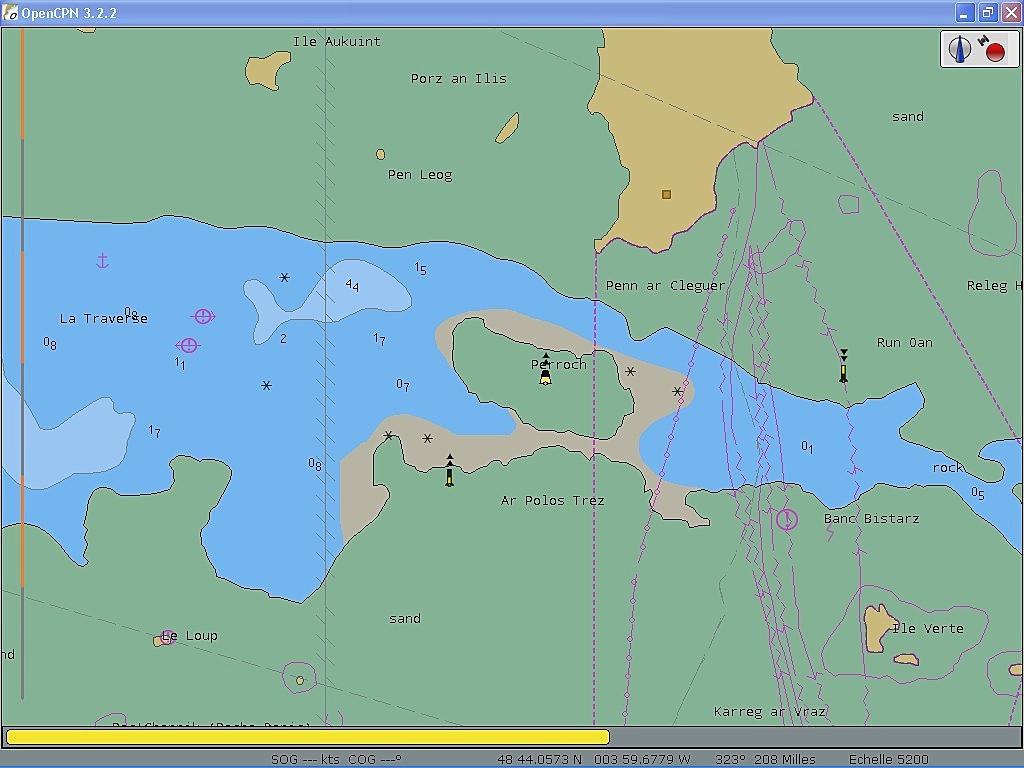Click the longitude 003 59.6779 W readout
The width and height of the screenshot is (1024, 768).
[642, 760]
